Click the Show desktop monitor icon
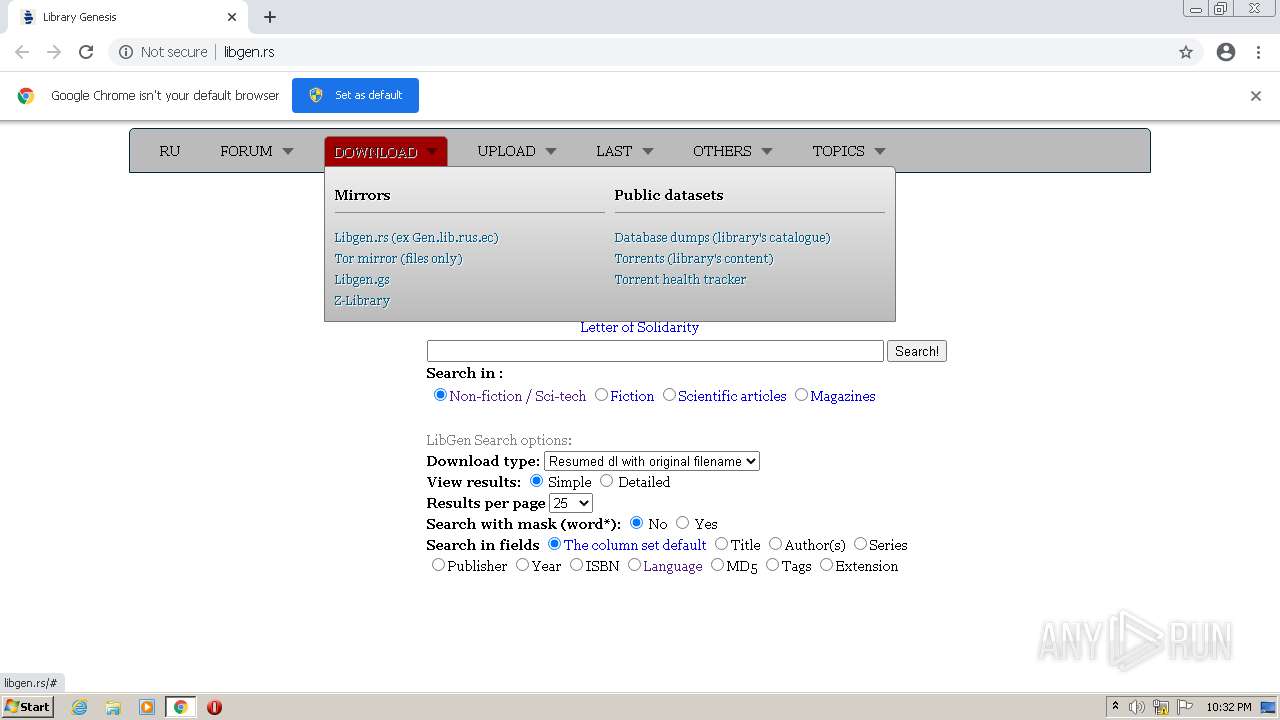The image size is (1280, 720). pyautogui.click(x=1268, y=707)
